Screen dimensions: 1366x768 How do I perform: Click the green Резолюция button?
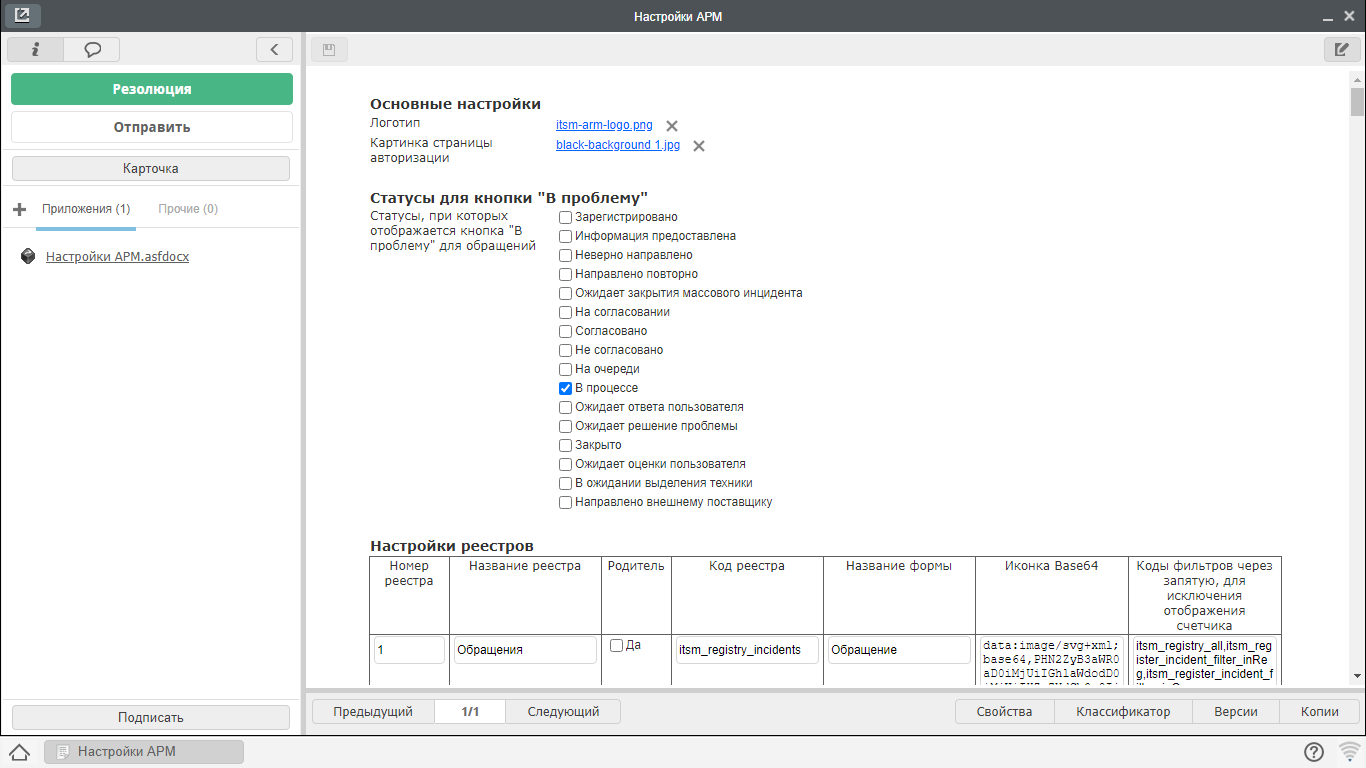152,89
